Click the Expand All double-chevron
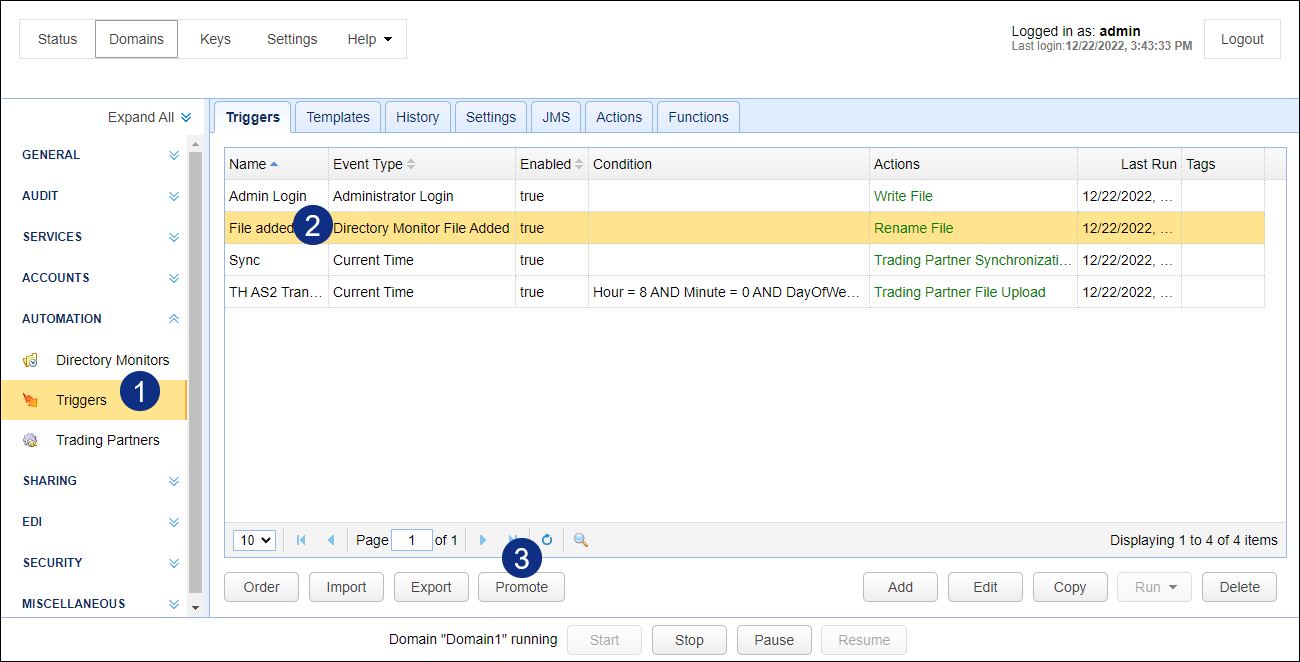 186,117
